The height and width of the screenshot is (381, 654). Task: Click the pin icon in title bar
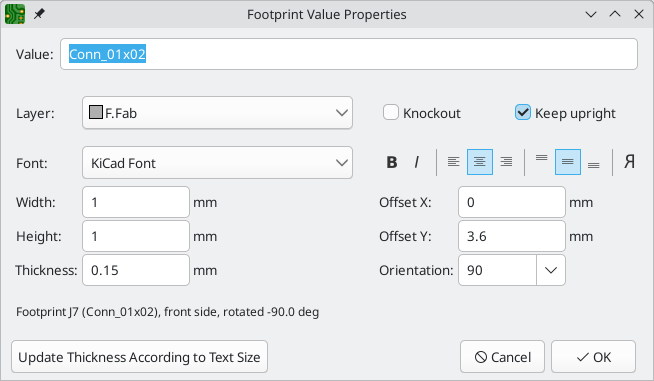pos(39,14)
